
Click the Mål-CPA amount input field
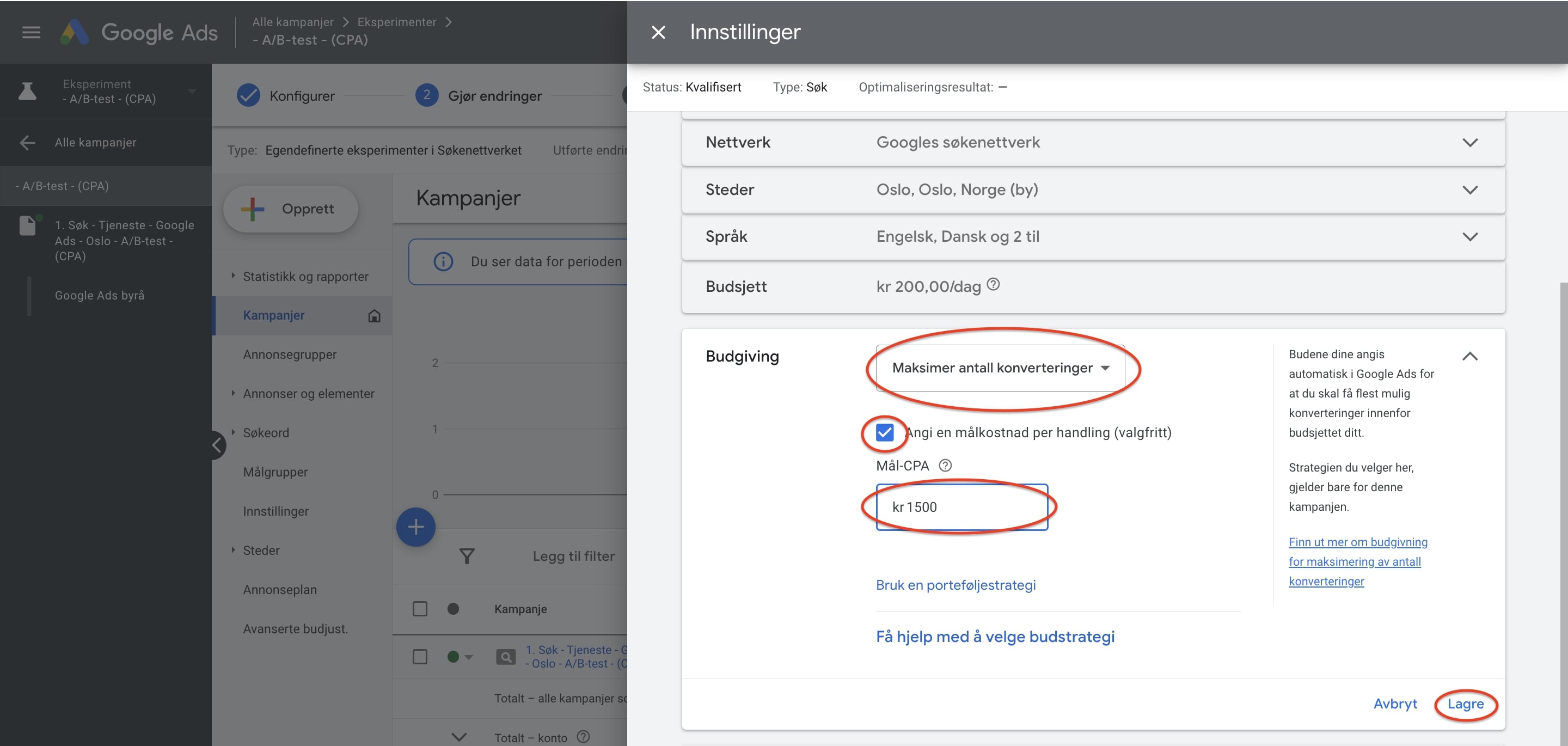pyautogui.click(x=961, y=507)
